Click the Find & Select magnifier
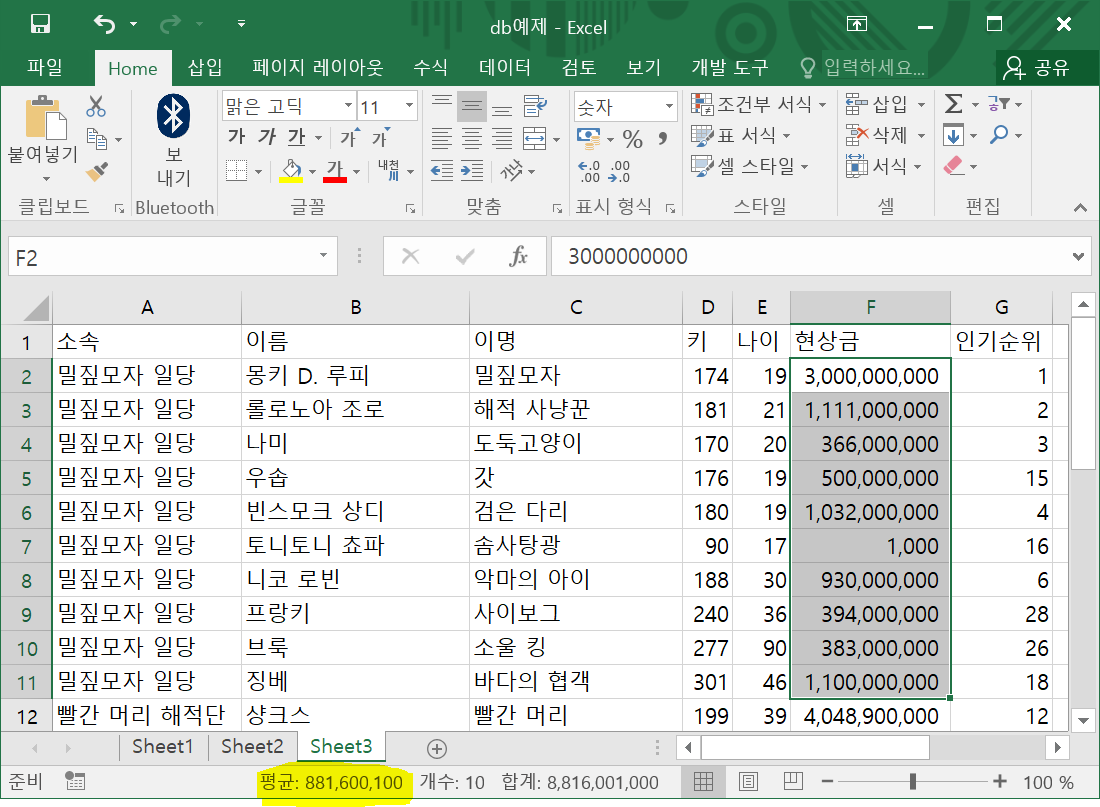 click(x=998, y=135)
